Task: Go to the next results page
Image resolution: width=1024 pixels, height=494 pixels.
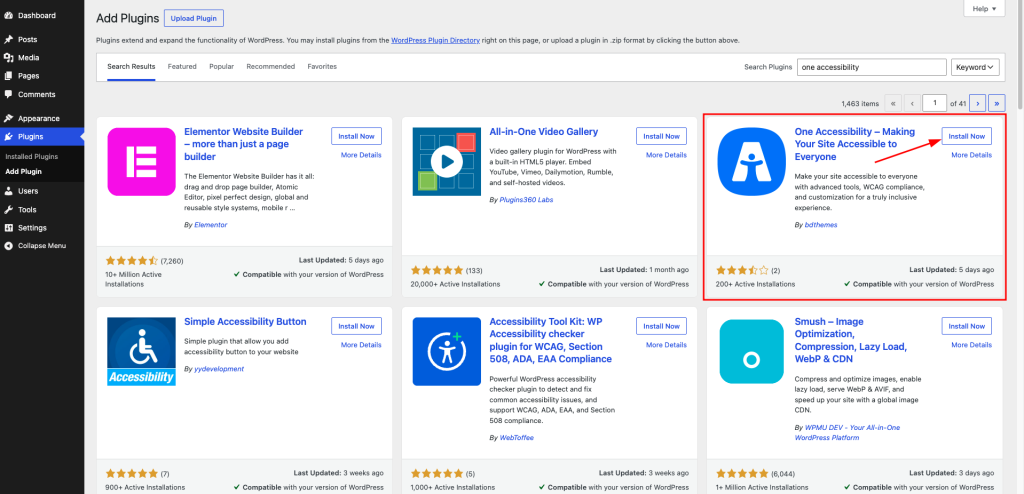Action: pyautogui.click(x=977, y=103)
